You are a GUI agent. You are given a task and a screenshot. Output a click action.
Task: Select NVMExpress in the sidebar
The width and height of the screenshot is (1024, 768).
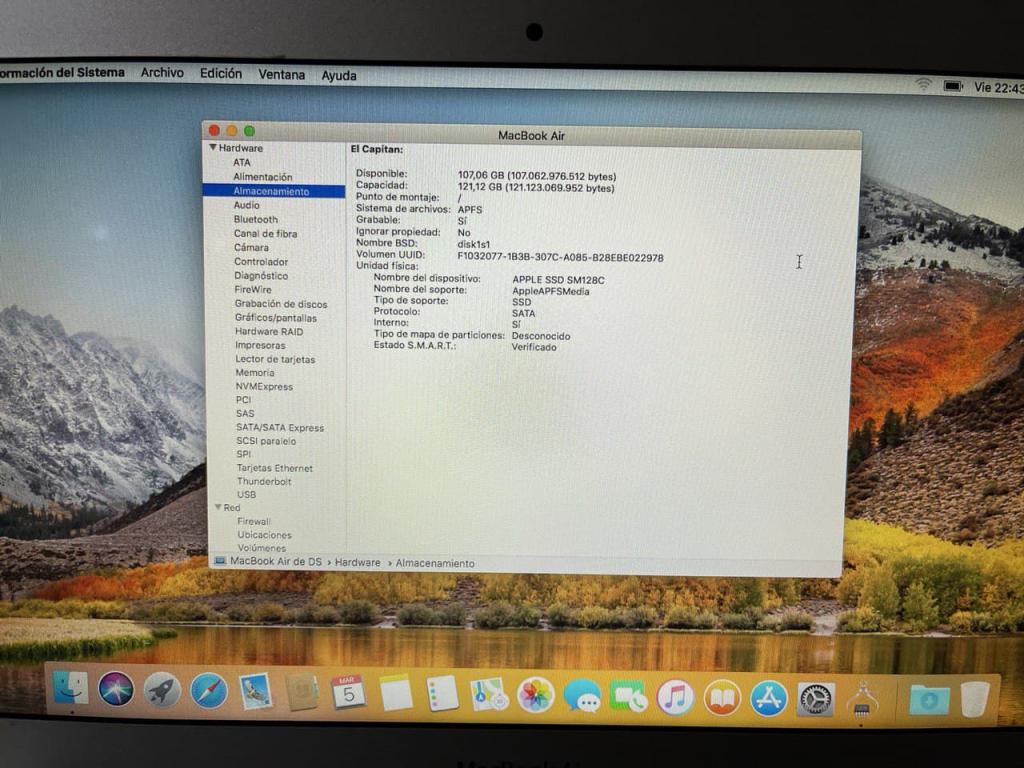264,387
